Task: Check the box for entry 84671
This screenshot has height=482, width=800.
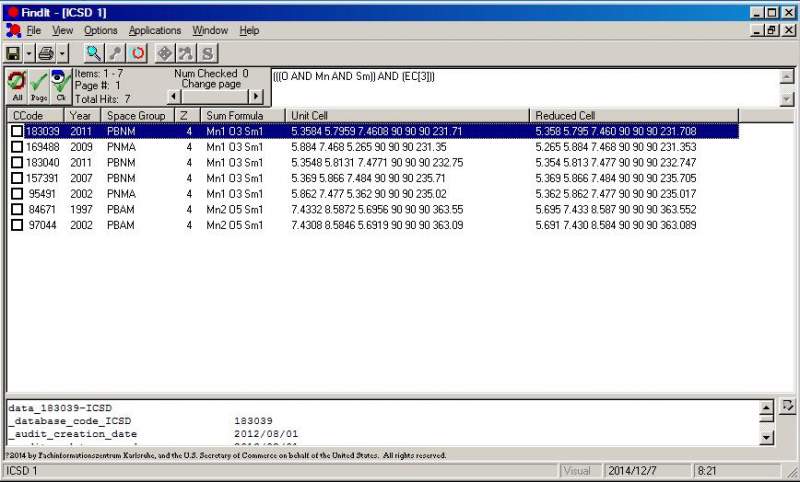Action: pos(17,210)
